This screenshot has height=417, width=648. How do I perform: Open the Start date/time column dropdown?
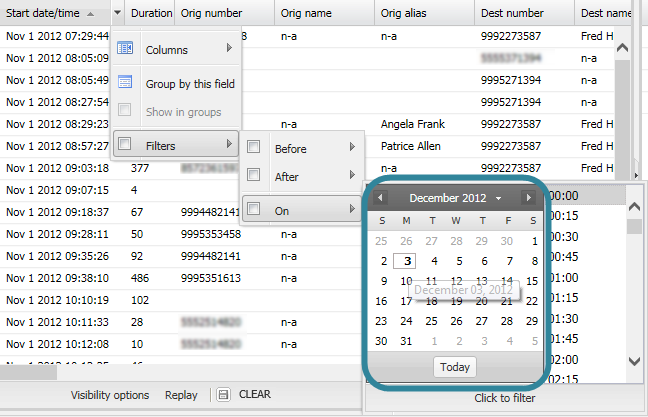[119, 14]
